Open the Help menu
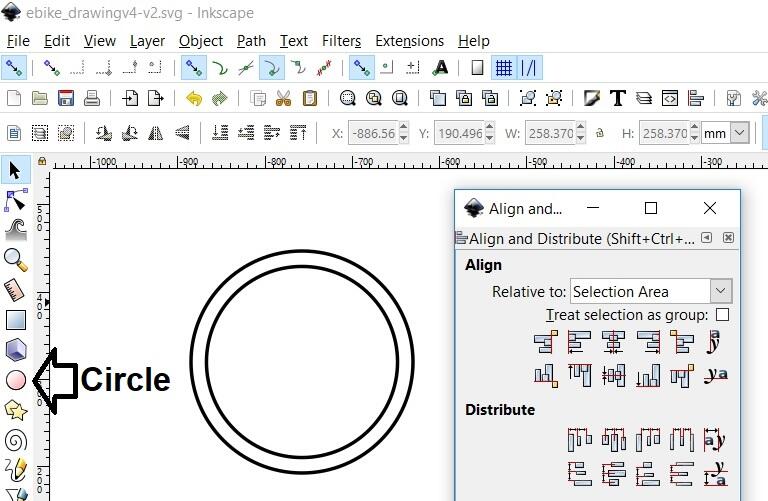This screenshot has width=768, height=501. tap(474, 41)
